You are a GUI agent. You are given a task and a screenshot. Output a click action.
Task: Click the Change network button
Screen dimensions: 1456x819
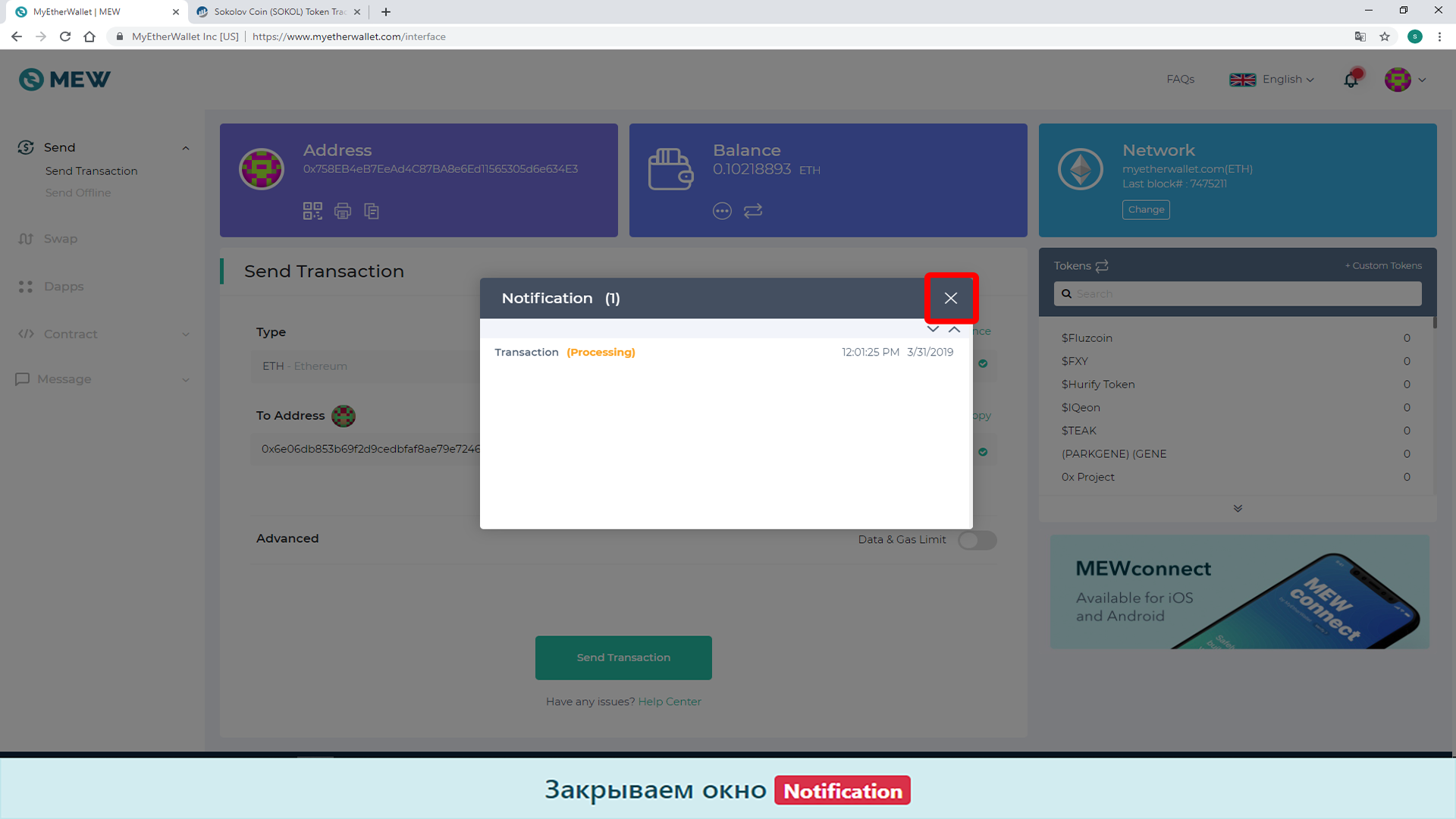point(1146,209)
